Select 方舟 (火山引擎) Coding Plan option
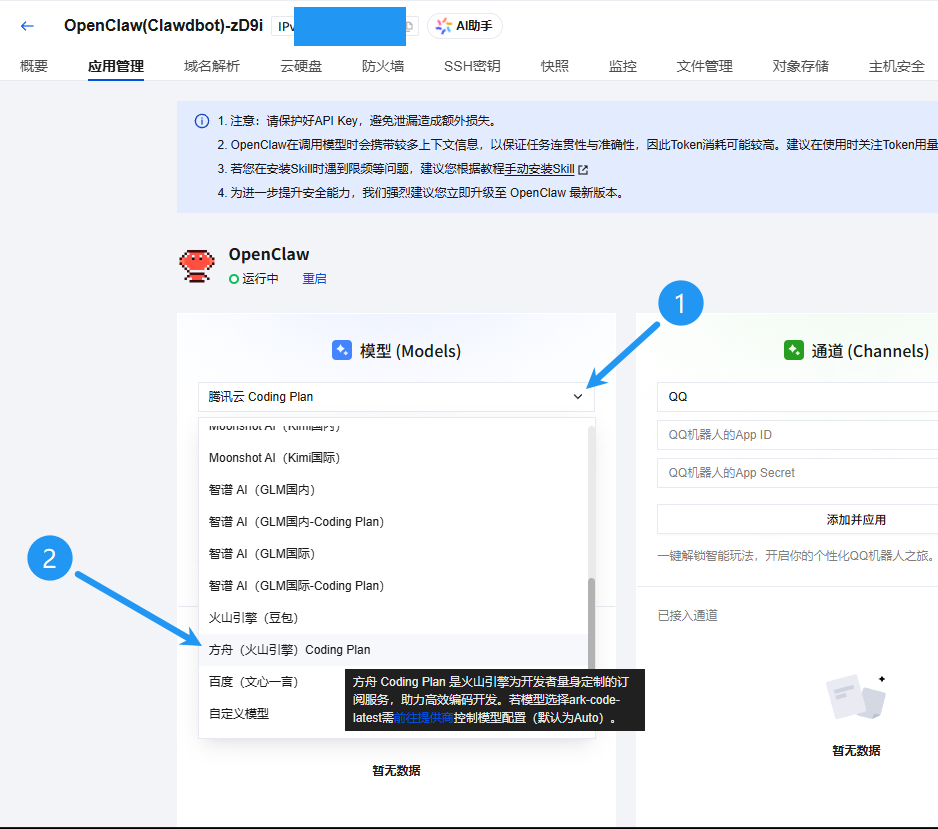 290,650
